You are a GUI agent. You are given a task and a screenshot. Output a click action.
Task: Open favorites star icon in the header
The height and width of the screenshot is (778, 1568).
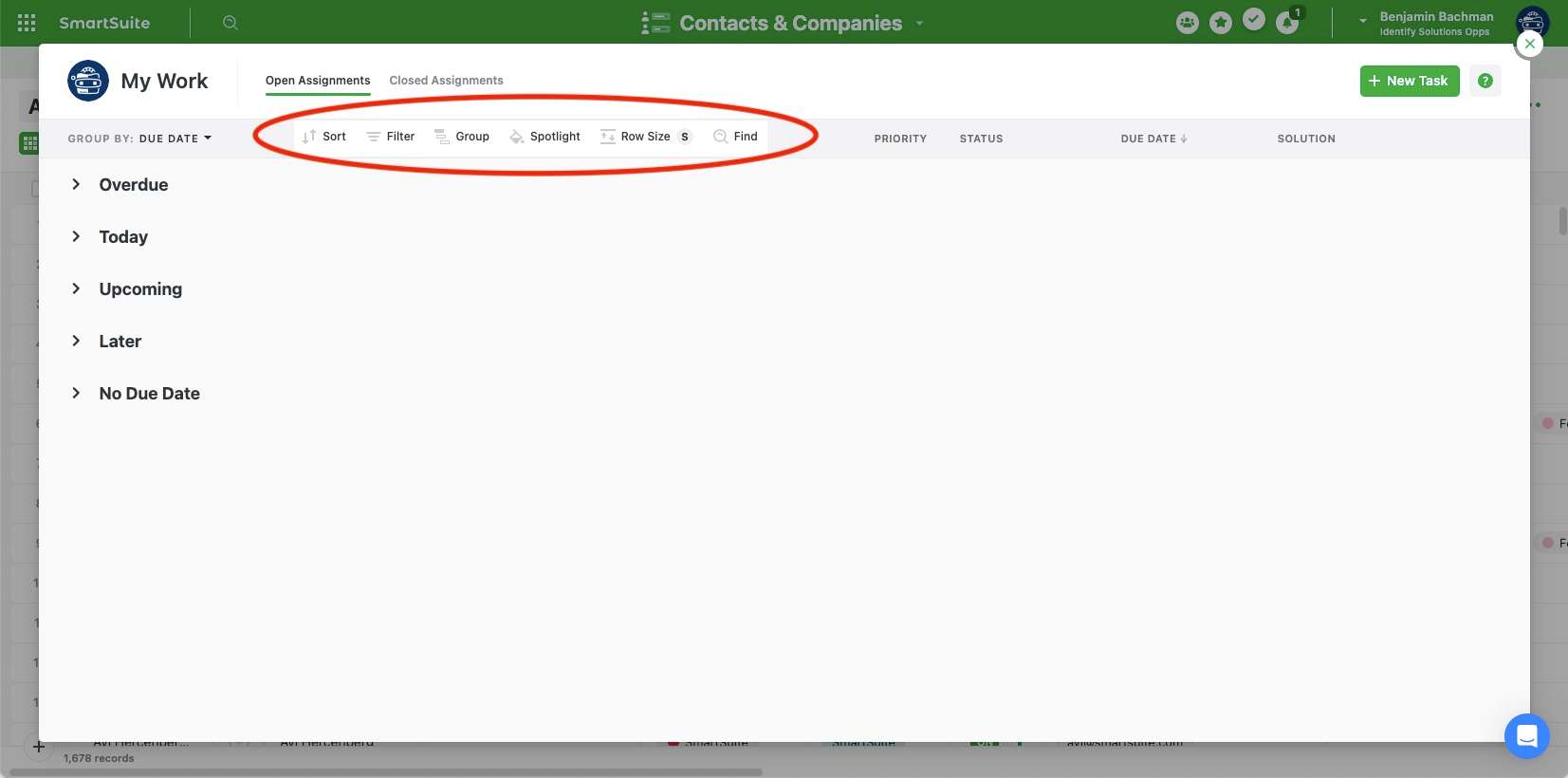tap(1221, 23)
